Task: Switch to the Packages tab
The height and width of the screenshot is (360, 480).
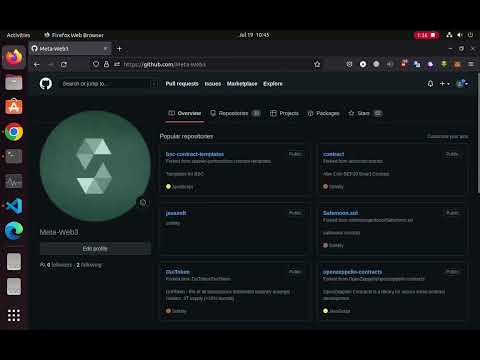Action: point(323,113)
